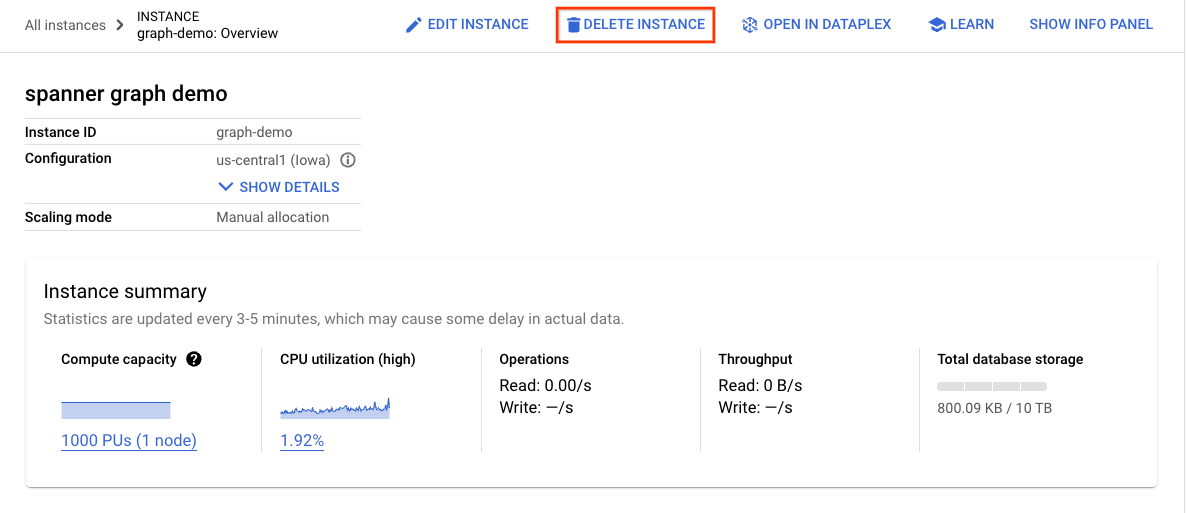Click the Compute capacity help question mark
Image resolution: width=1186 pixels, height=513 pixels.
coord(194,359)
